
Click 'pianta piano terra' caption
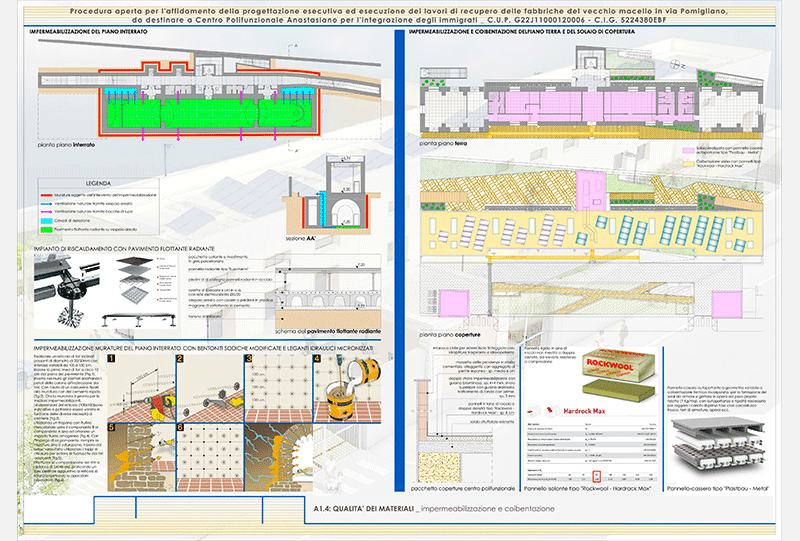pyautogui.click(x=443, y=143)
